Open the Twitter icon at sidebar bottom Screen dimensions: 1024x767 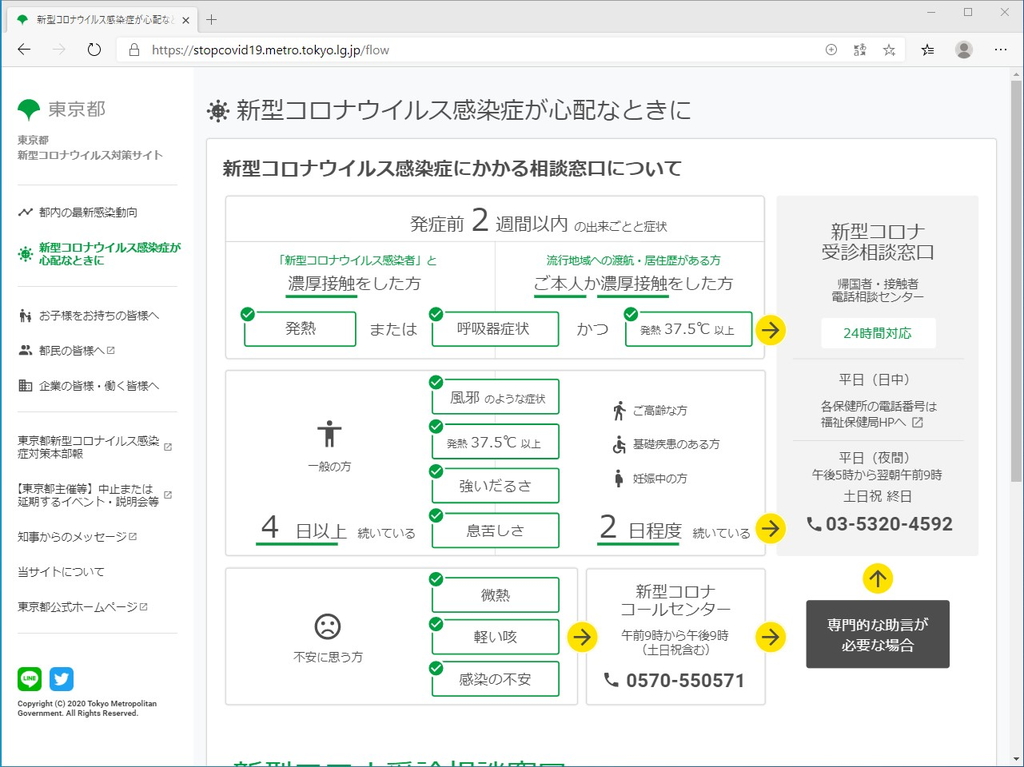coord(61,679)
